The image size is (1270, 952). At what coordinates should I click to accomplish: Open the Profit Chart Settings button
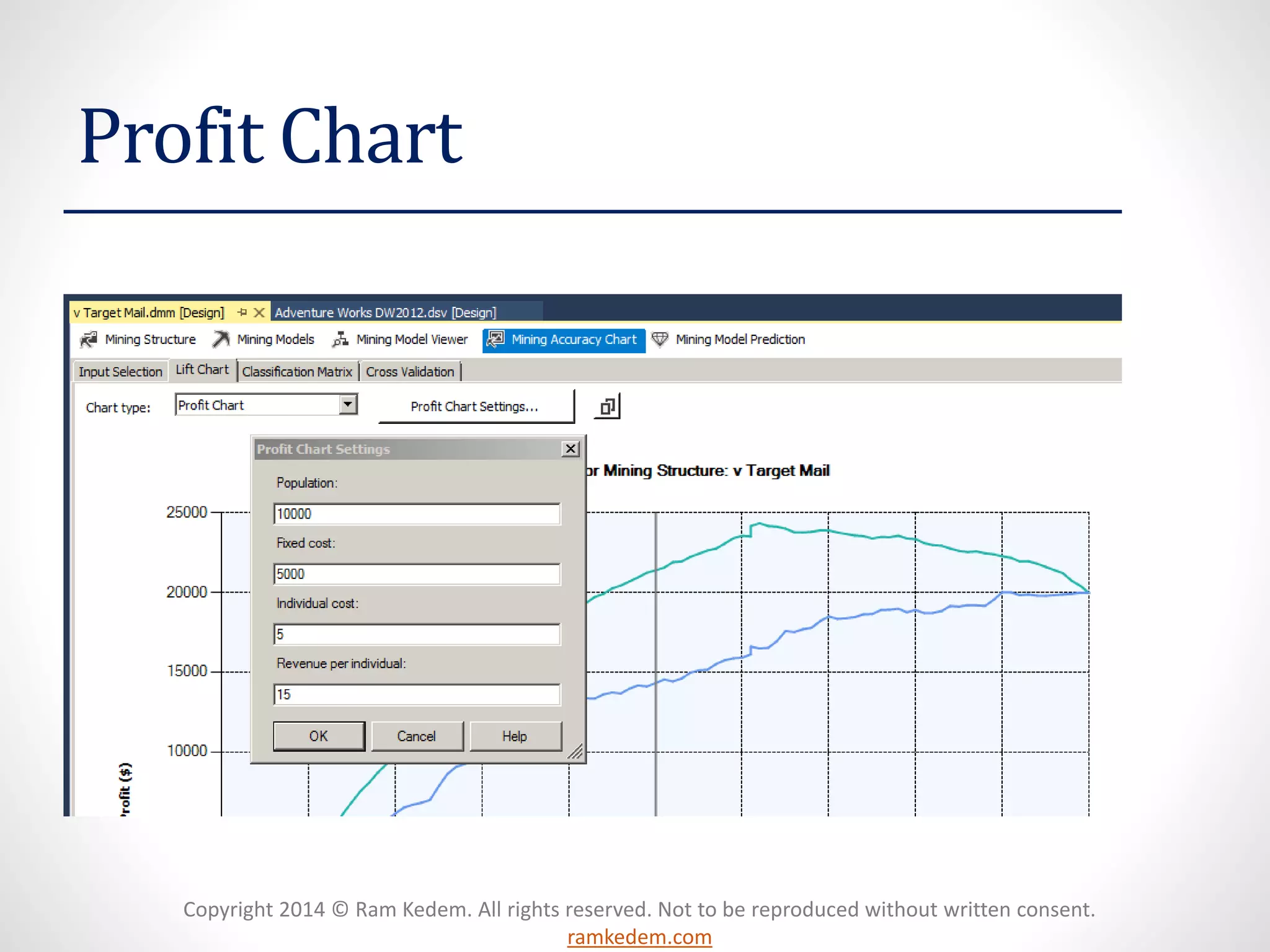point(476,407)
